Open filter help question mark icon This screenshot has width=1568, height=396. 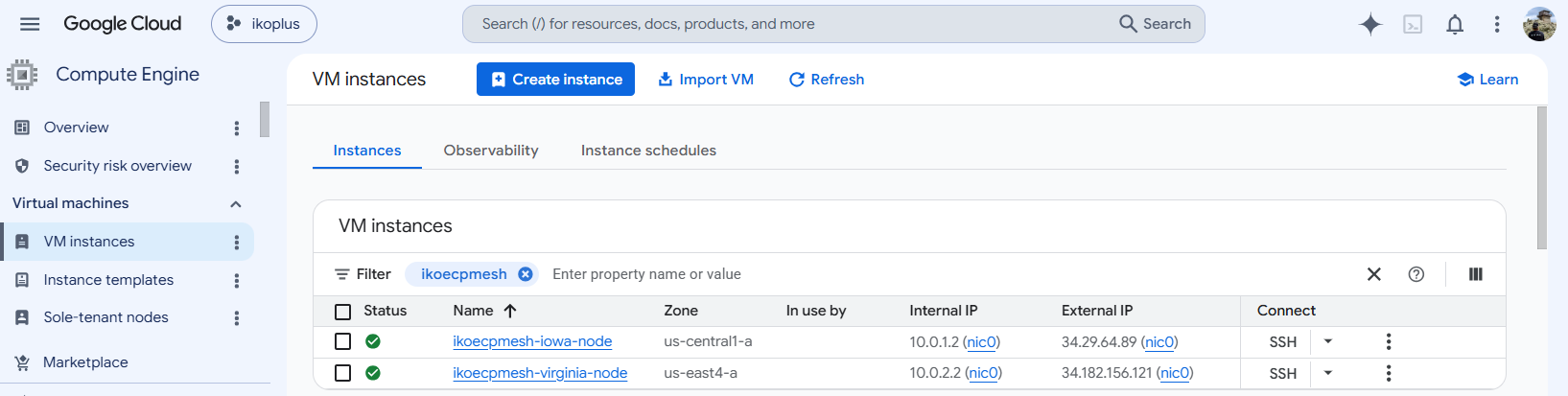[1416, 274]
